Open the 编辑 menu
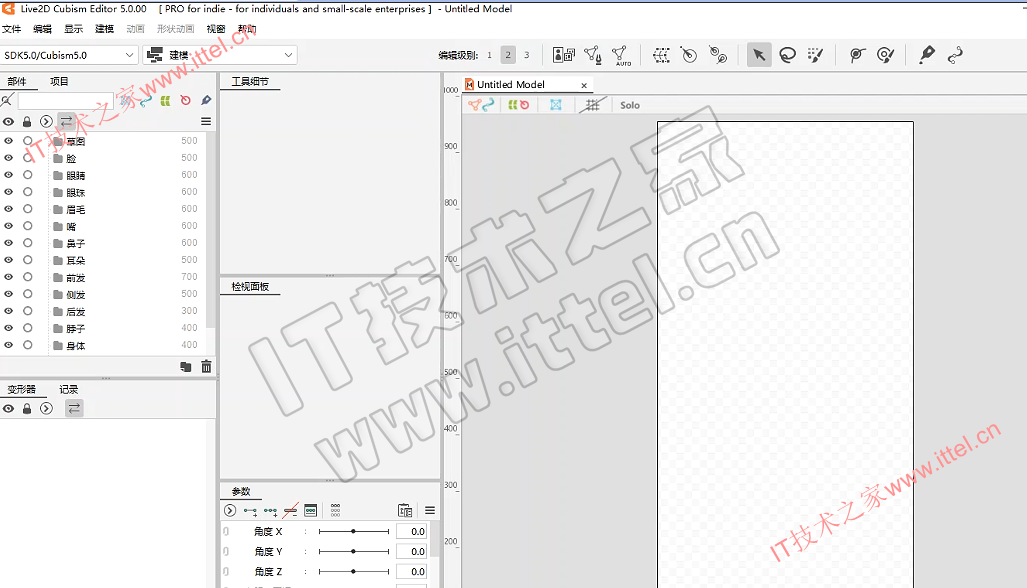Viewport: 1027px width, 588px height. (x=43, y=29)
